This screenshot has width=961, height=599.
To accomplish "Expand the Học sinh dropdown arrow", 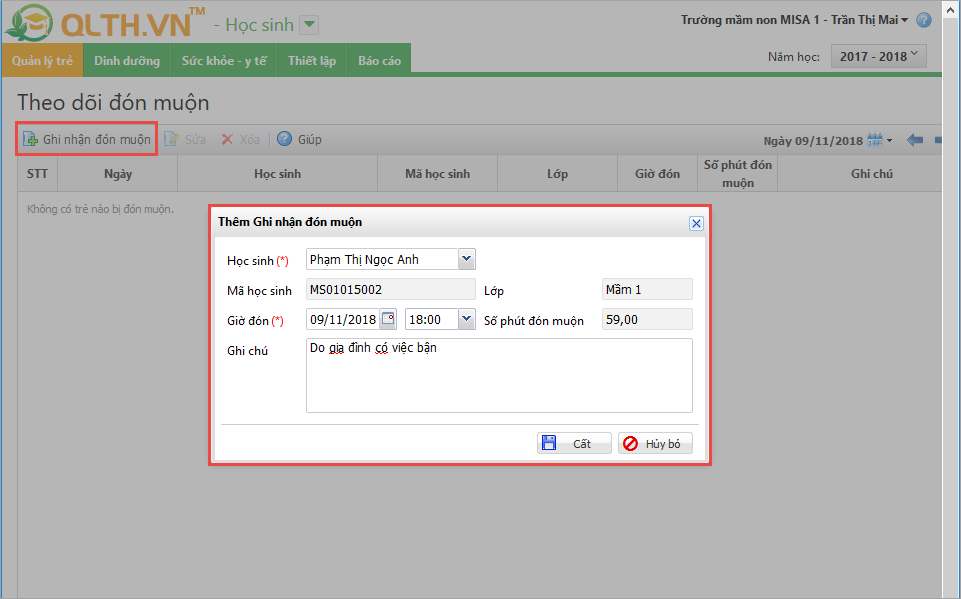I will [x=466, y=259].
